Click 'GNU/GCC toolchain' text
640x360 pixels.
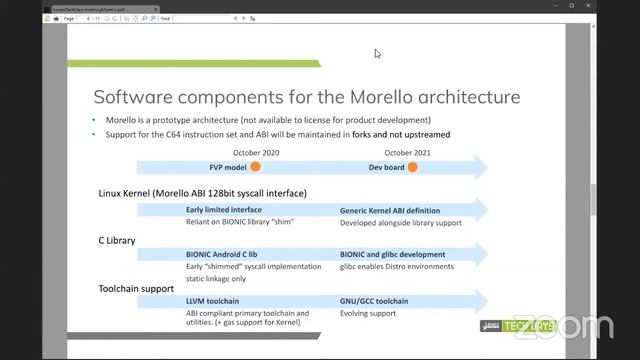[x=374, y=301]
